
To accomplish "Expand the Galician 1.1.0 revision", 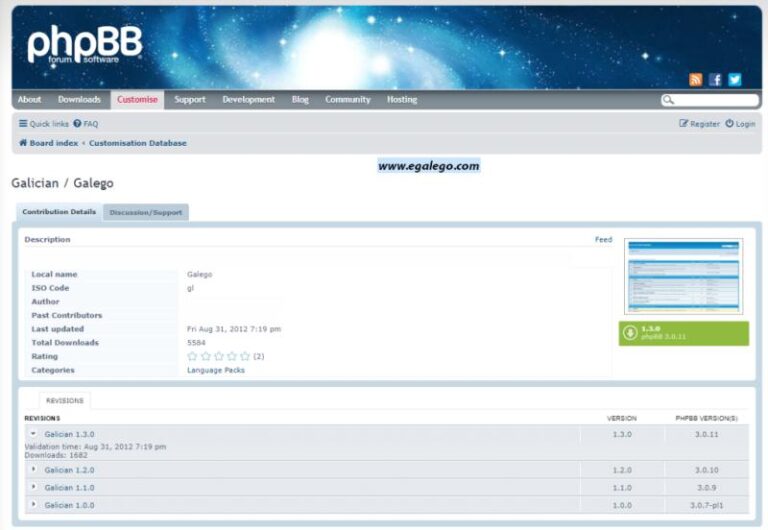I will [33, 487].
